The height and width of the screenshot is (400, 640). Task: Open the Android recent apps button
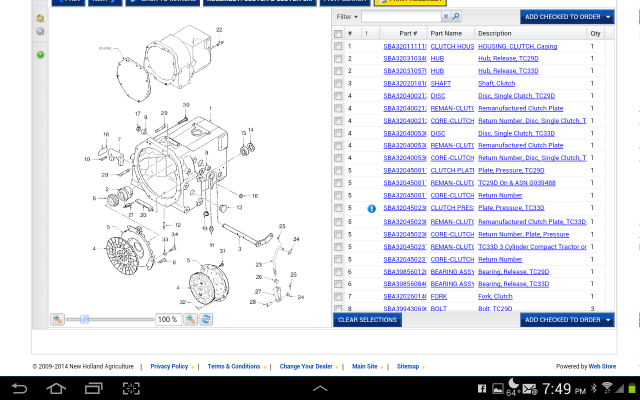94,388
